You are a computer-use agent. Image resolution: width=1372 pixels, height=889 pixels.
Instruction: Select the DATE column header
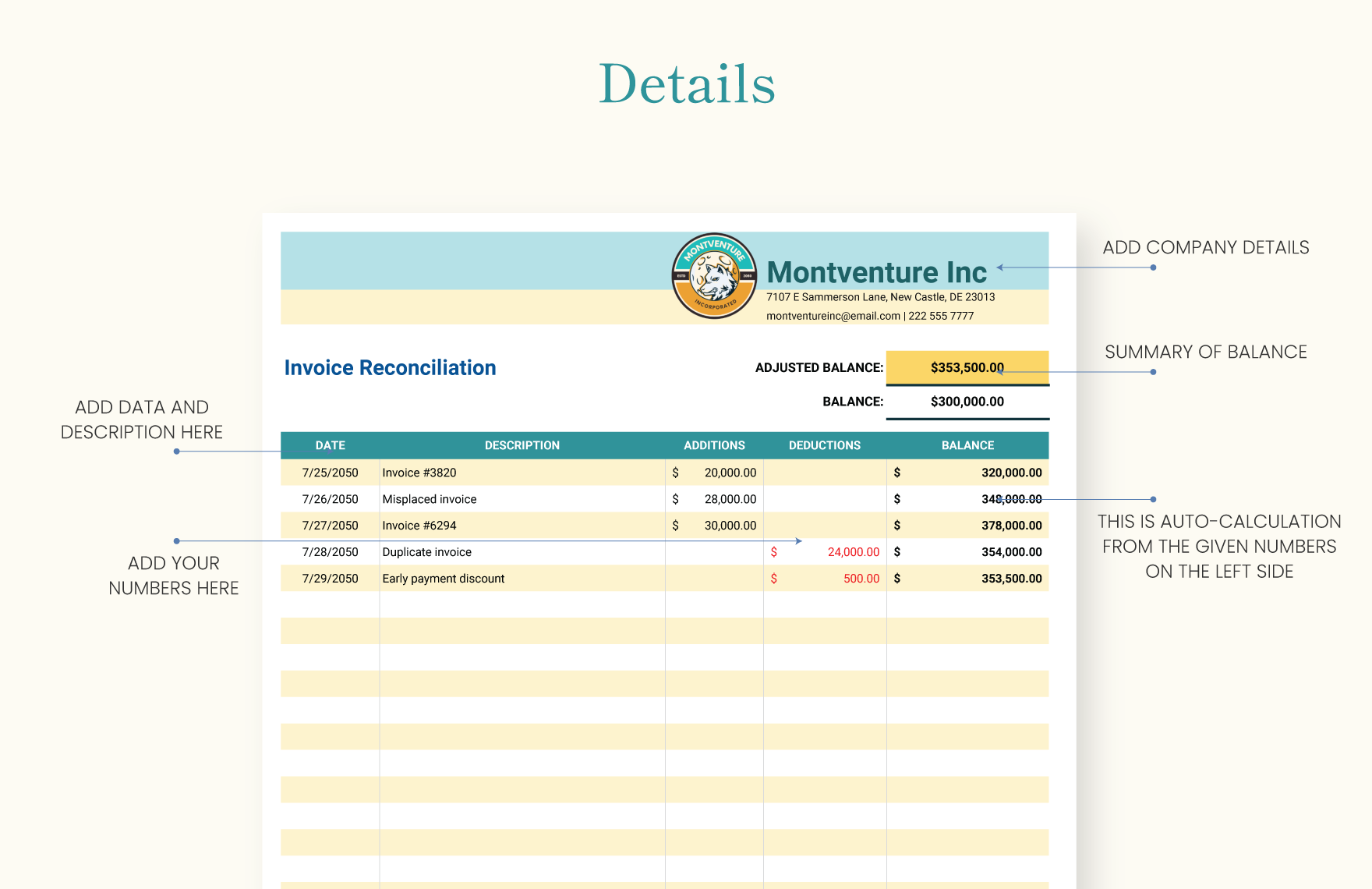(x=330, y=444)
